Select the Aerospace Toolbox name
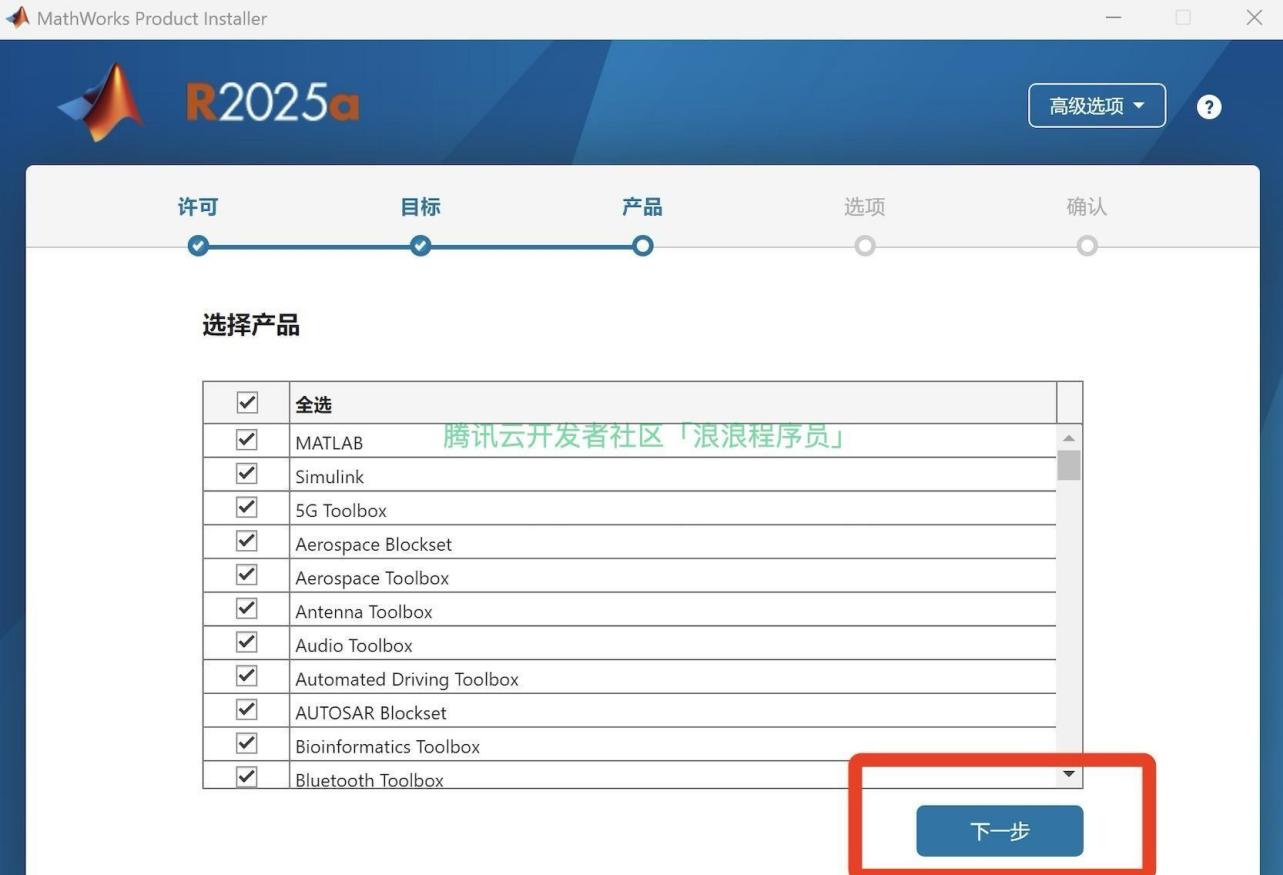This screenshot has width=1283, height=875. 372,579
